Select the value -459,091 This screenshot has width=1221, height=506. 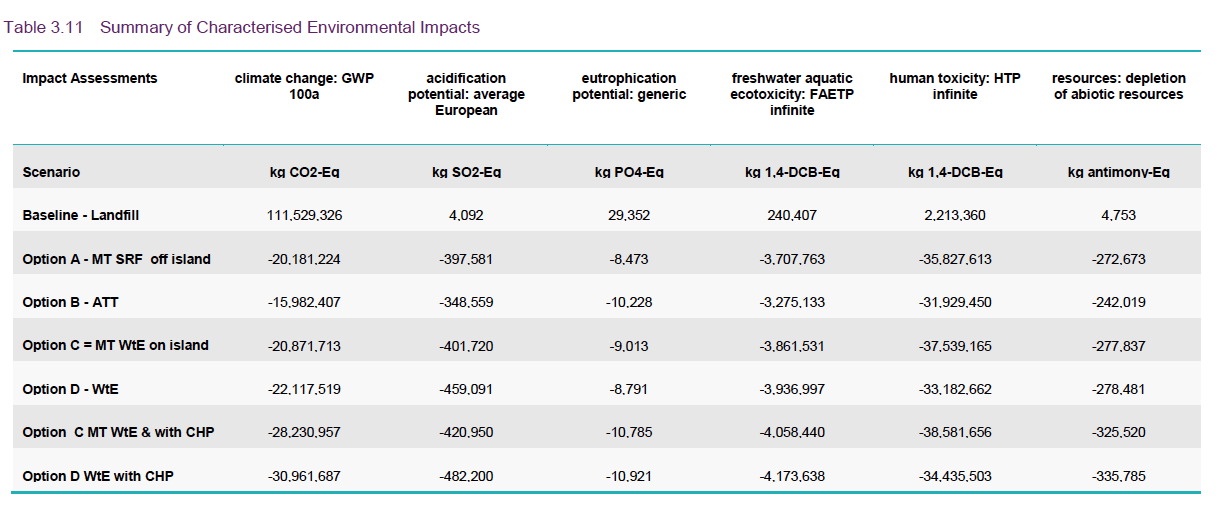coord(467,390)
